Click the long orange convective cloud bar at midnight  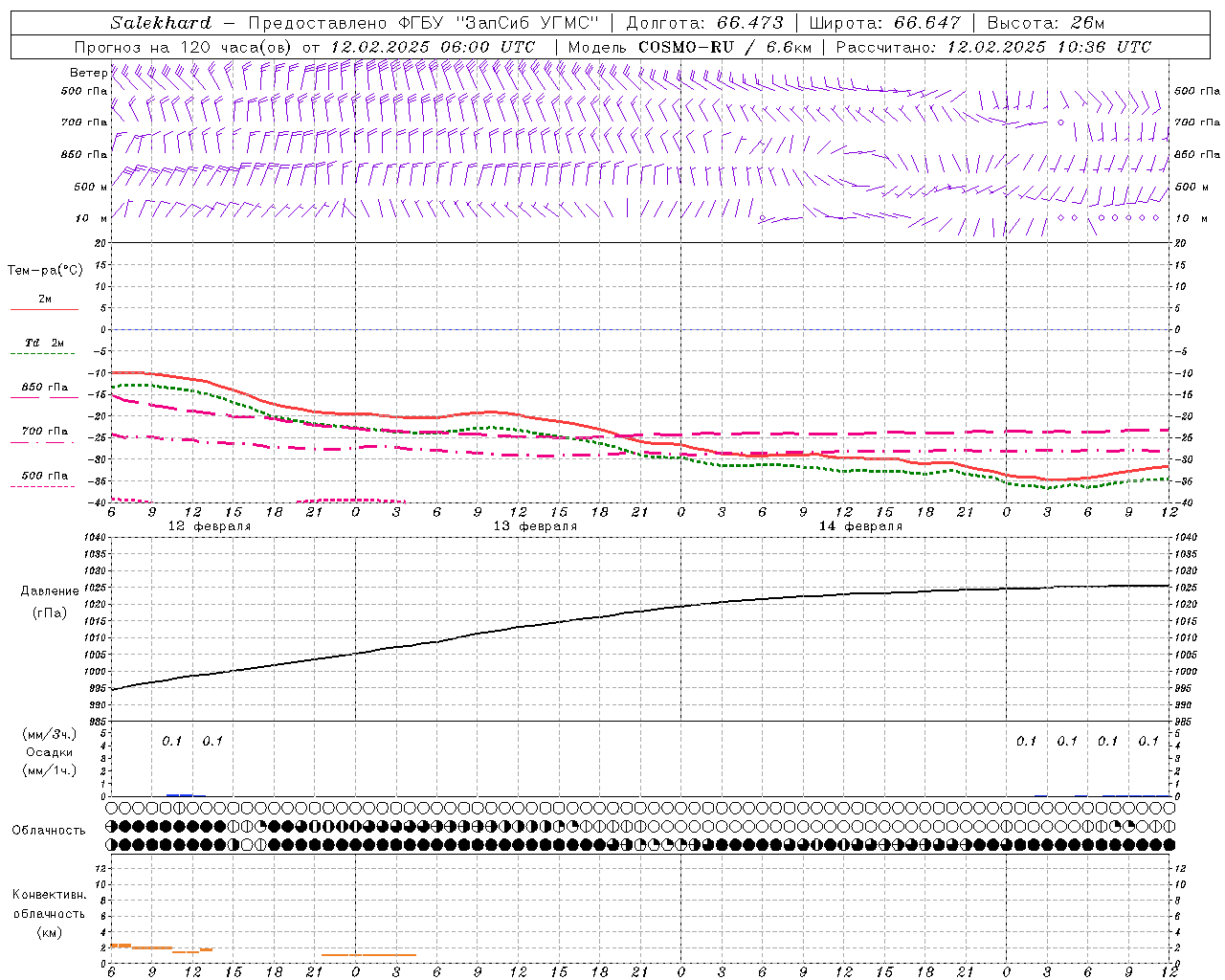(368, 954)
